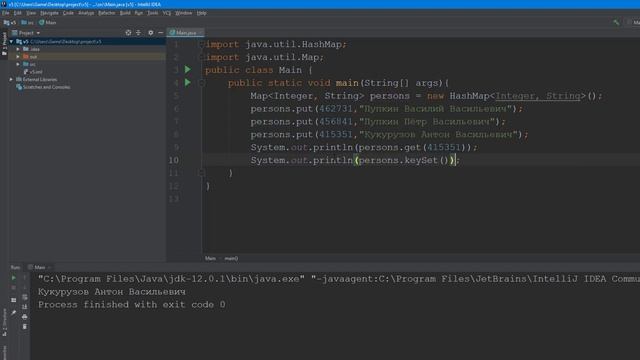Viewport: 640px width, 360px height.
Task: Expand External Libraries node
Action: (x=11, y=79)
